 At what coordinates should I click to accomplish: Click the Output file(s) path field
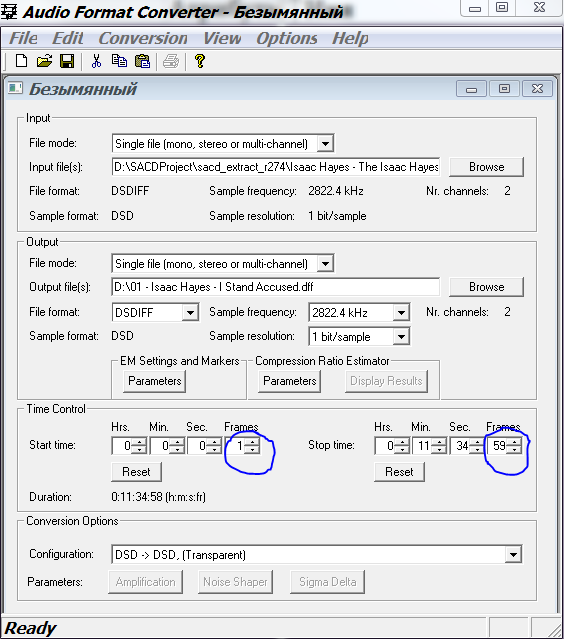pyautogui.click(x=276, y=287)
